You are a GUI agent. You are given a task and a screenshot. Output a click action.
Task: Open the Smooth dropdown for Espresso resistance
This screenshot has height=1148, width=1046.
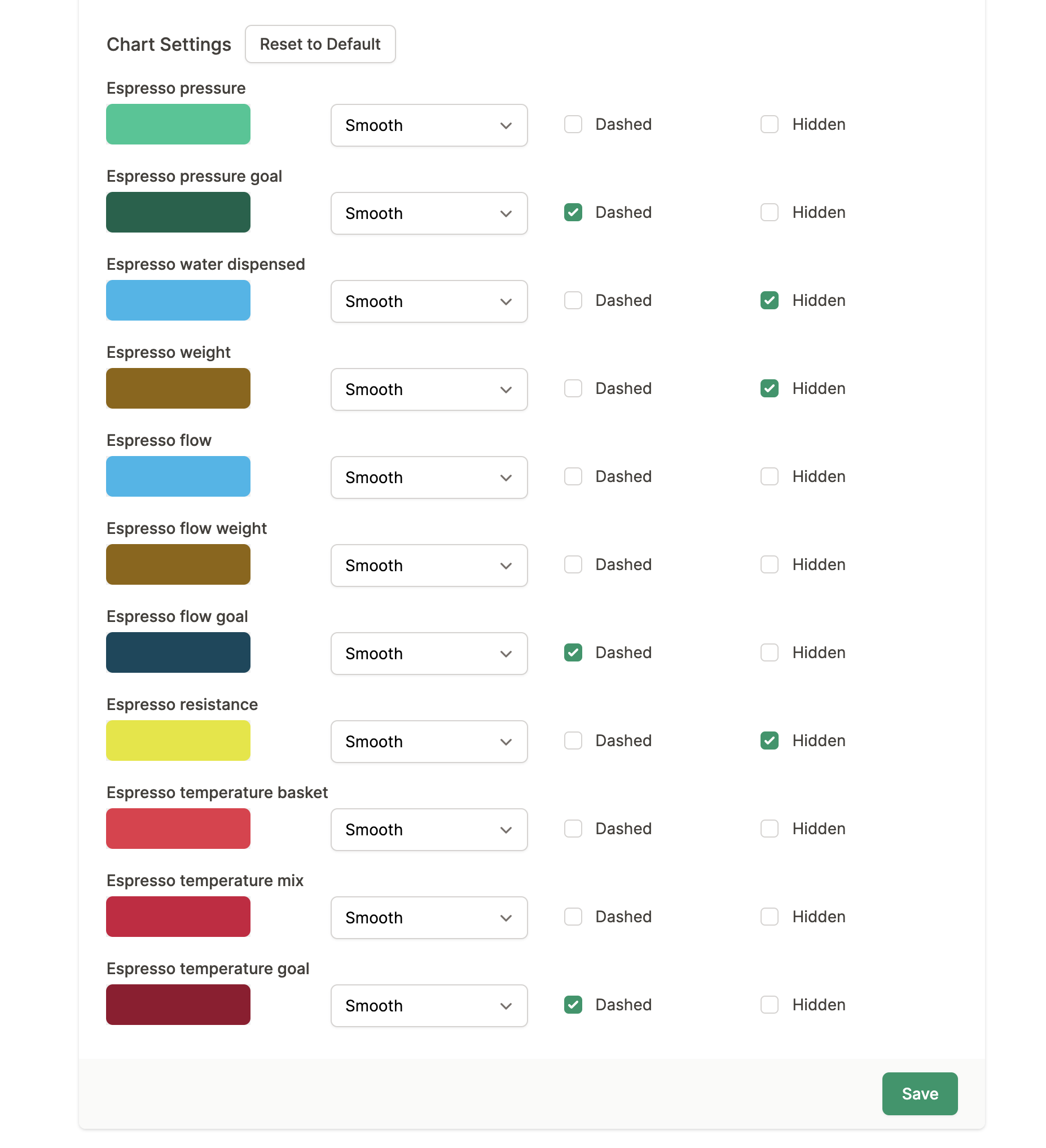coord(429,742)
